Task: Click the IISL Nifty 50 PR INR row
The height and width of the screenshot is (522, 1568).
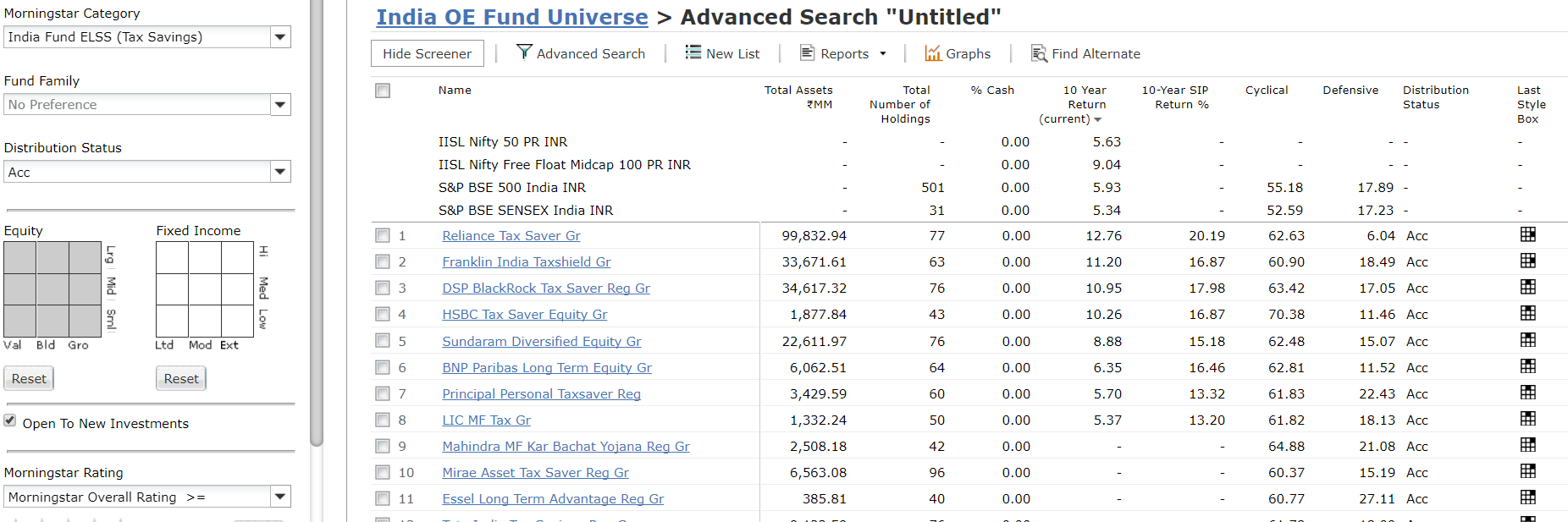Action: (969, 142)
